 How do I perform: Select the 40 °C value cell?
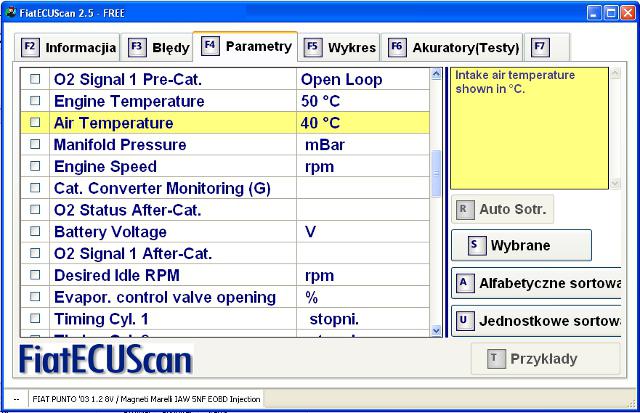tap(363, 122)
